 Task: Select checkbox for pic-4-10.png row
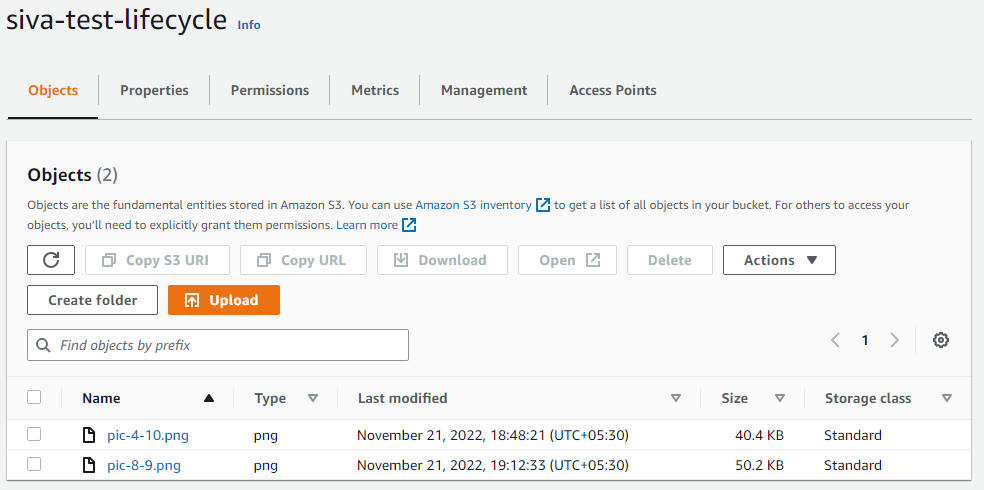[34, 434]
